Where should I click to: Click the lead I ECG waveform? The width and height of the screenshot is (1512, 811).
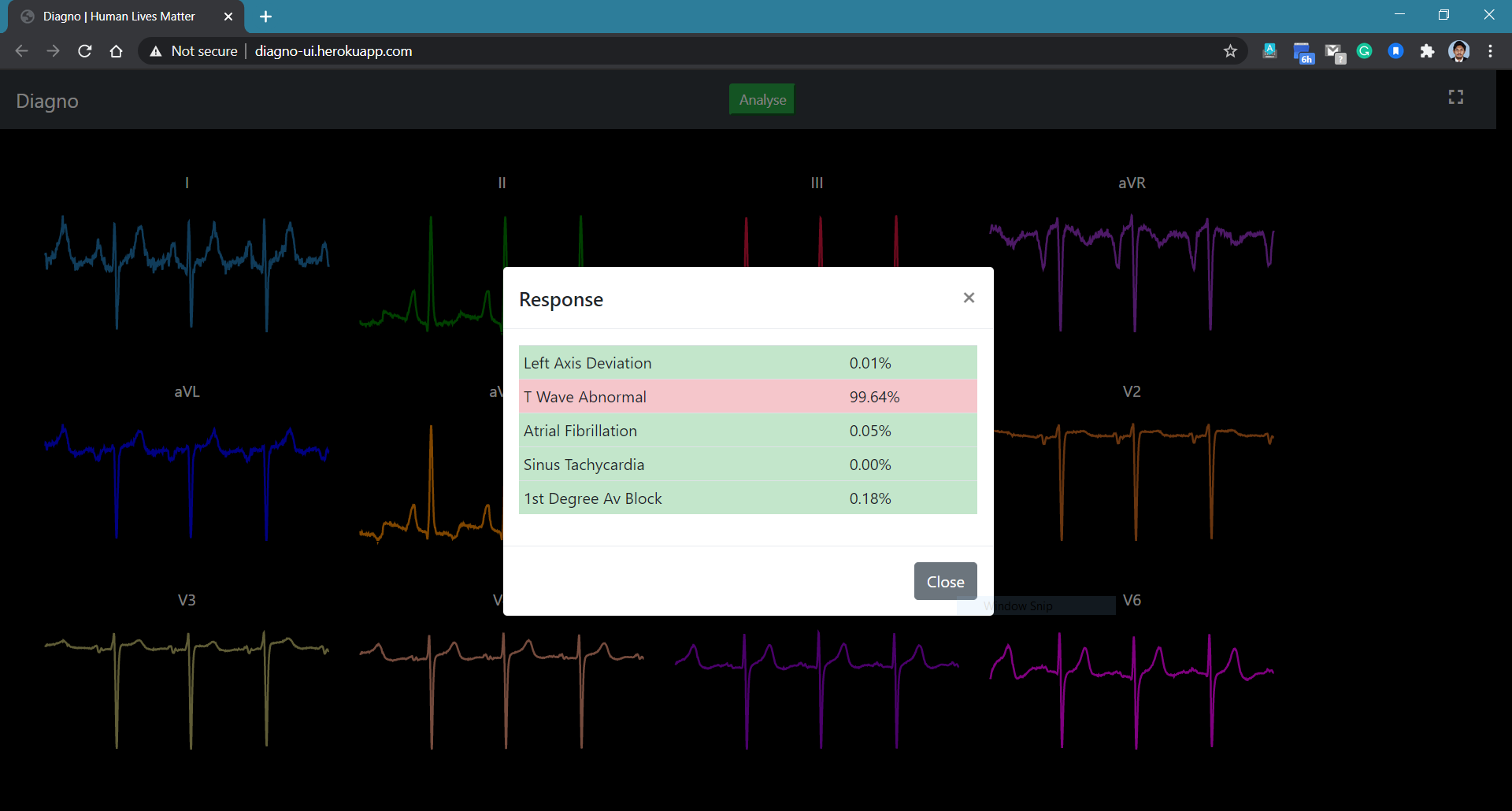pyautogui.click(x=187, y=272)
